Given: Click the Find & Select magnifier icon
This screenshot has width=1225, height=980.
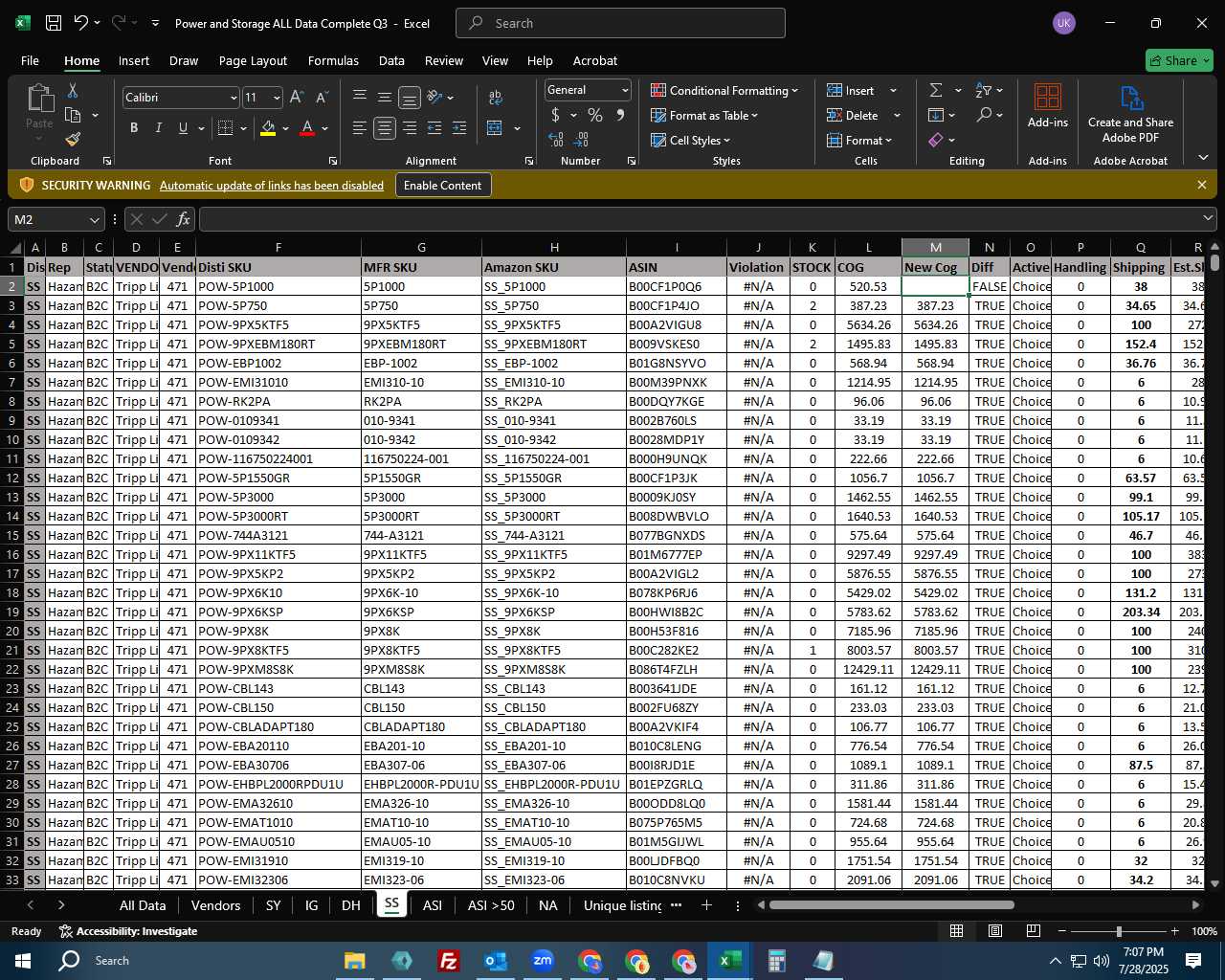Looking at the screenshot, I should tap(984, 115).
